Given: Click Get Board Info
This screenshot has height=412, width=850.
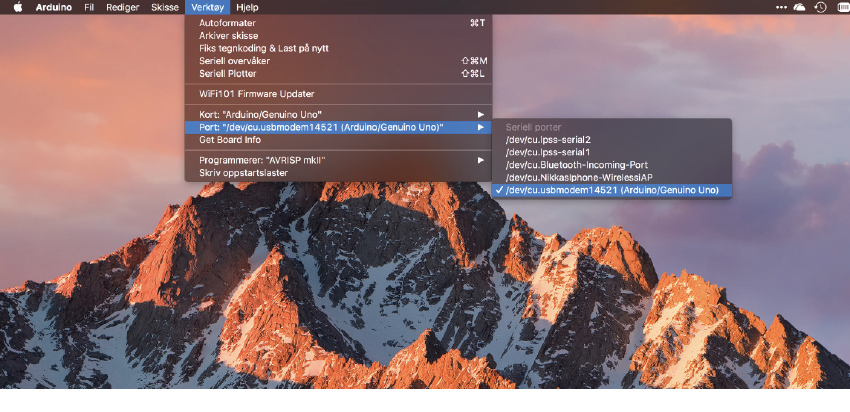Looking at the screenshot, I should point(230,140).
